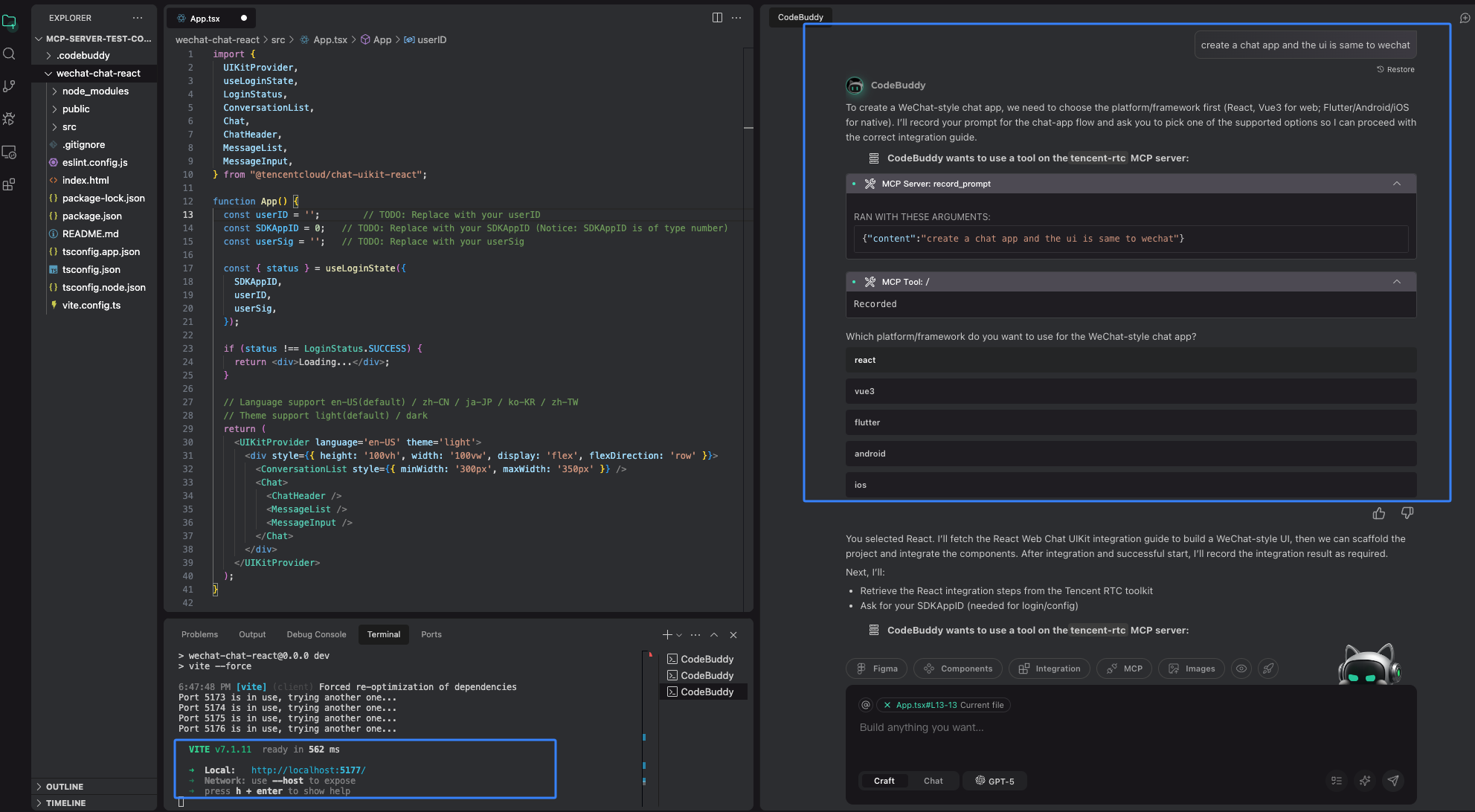The width and height of the screenshot is (1475, 812).
Task: Open the Extensions view icon
Action: [x=10, y=184]
